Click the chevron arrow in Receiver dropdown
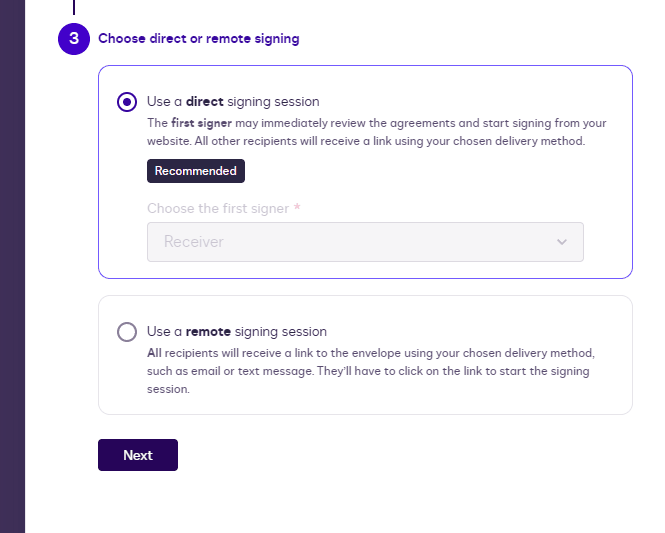The width and height of the screenshot is (665, 533). pos(561,242)
